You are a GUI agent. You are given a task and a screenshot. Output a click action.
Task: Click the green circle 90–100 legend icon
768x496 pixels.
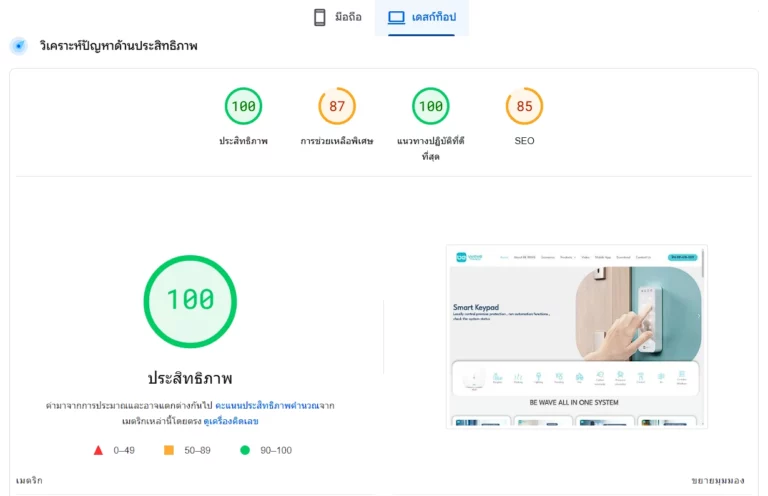pos(245,450)
